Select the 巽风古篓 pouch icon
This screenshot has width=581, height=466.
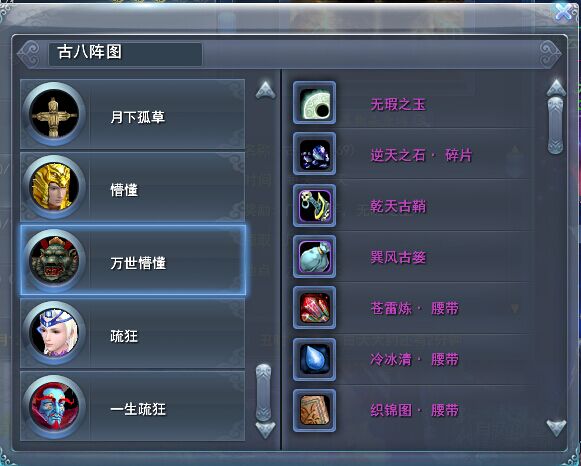pyautogui.click(x=314, y=256)
